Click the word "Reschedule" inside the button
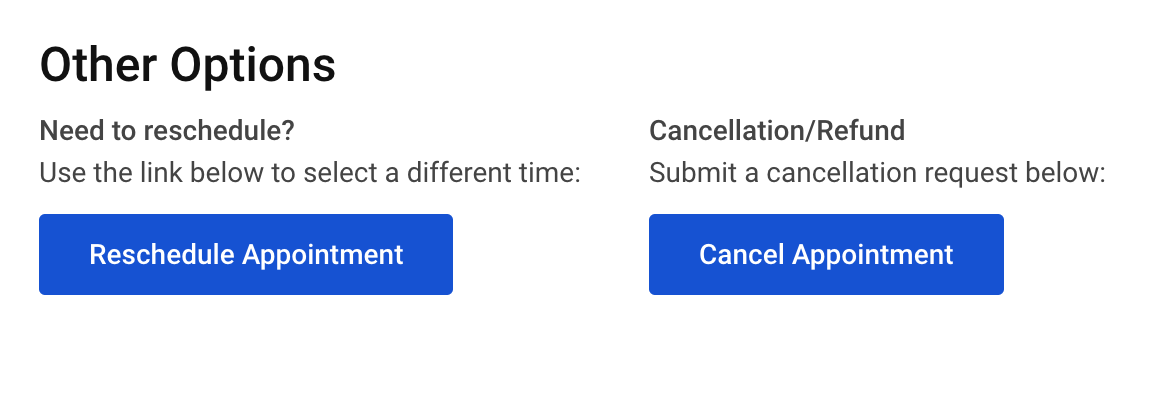 click(x=162, y=255)
